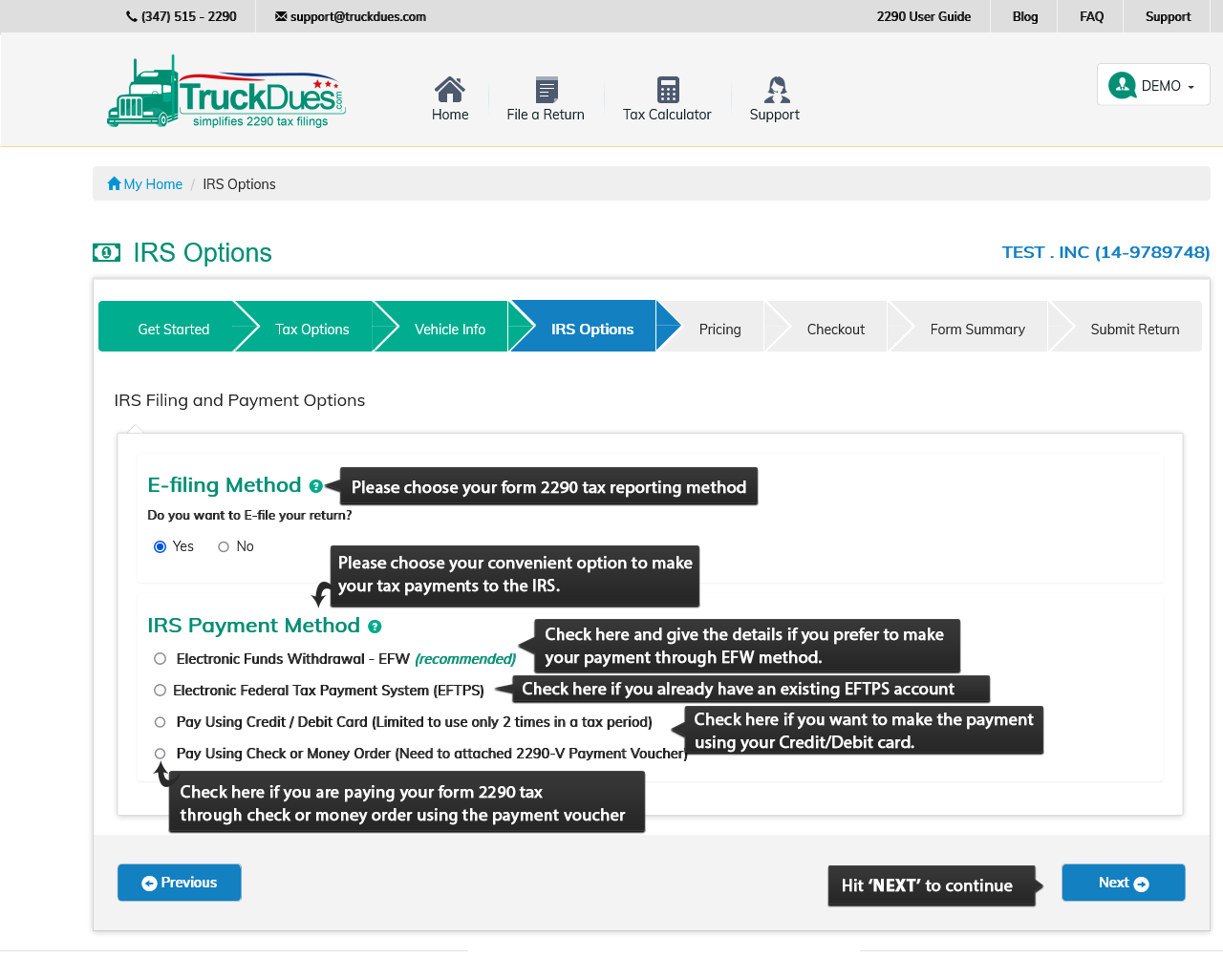
Task: Open the Tax Calculator icon
Action: point(668,90)
